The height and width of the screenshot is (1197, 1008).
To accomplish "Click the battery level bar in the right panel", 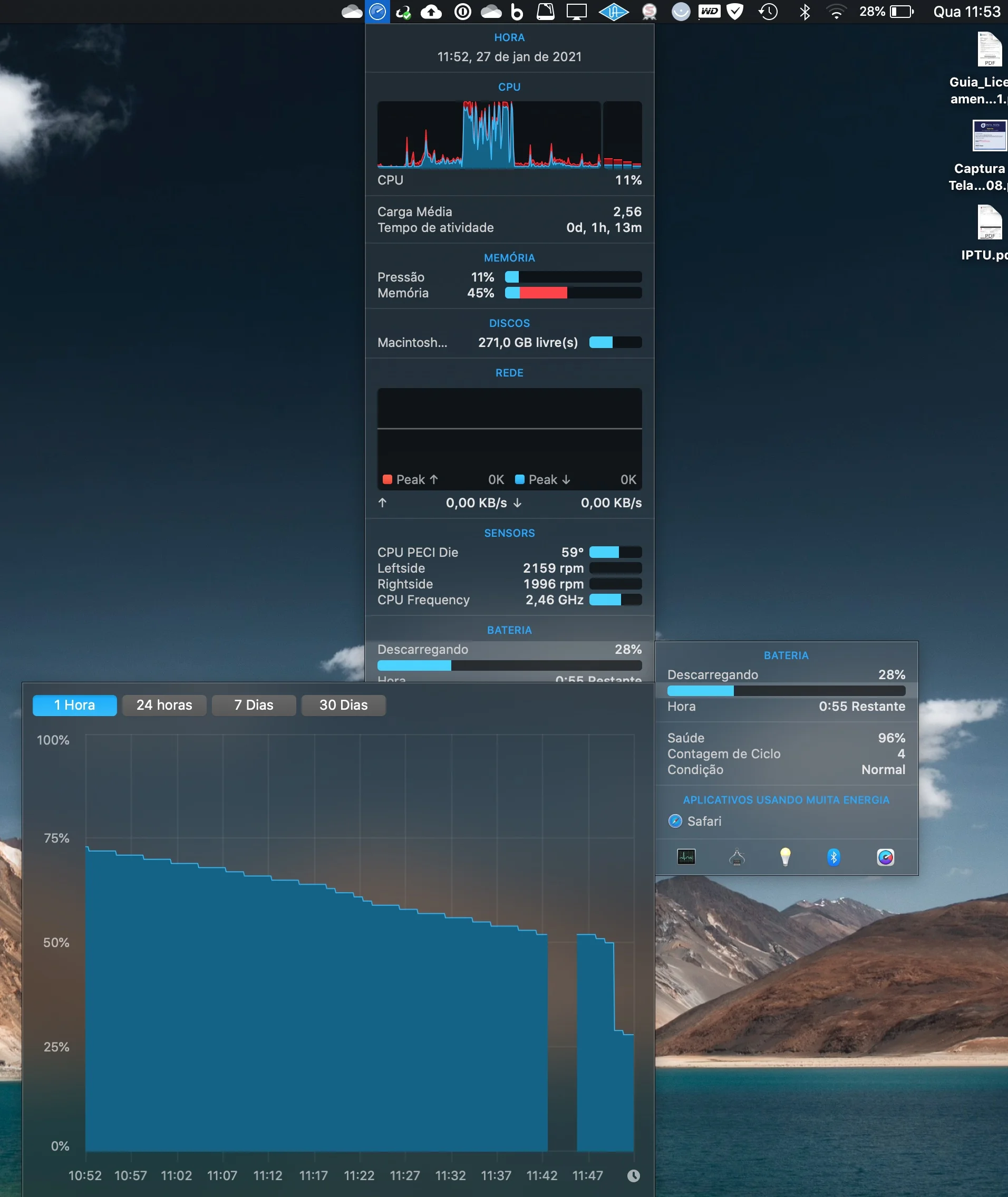I will [786, 691].
